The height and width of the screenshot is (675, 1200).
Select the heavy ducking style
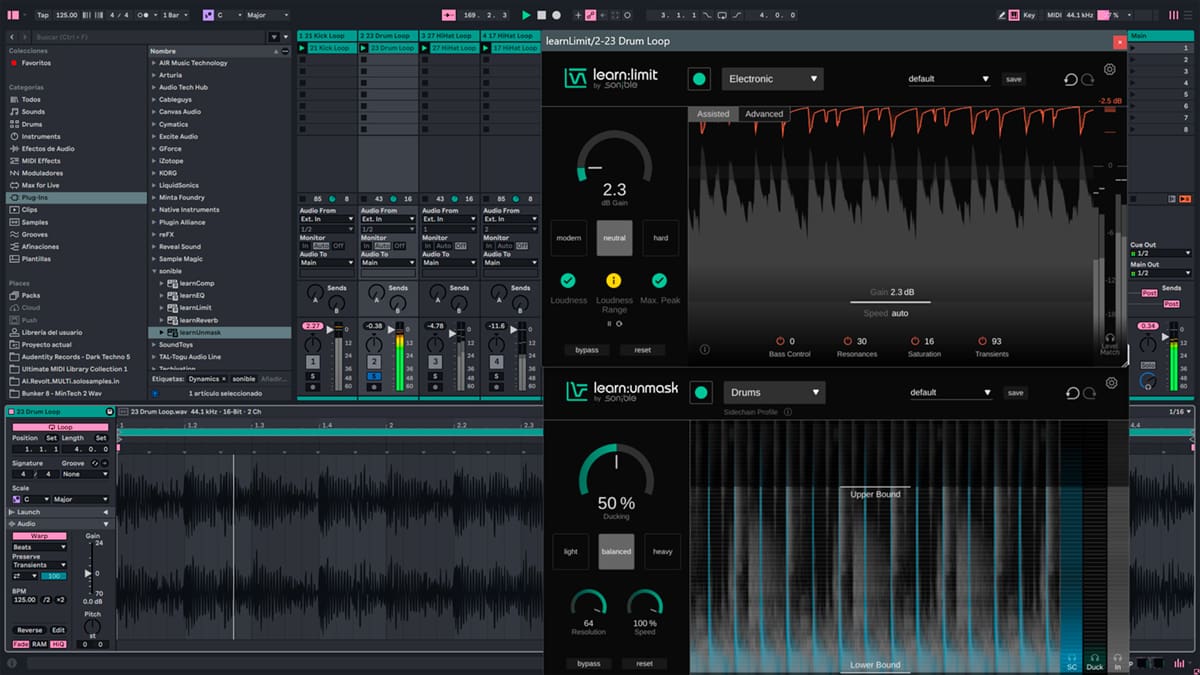[662, 551]
